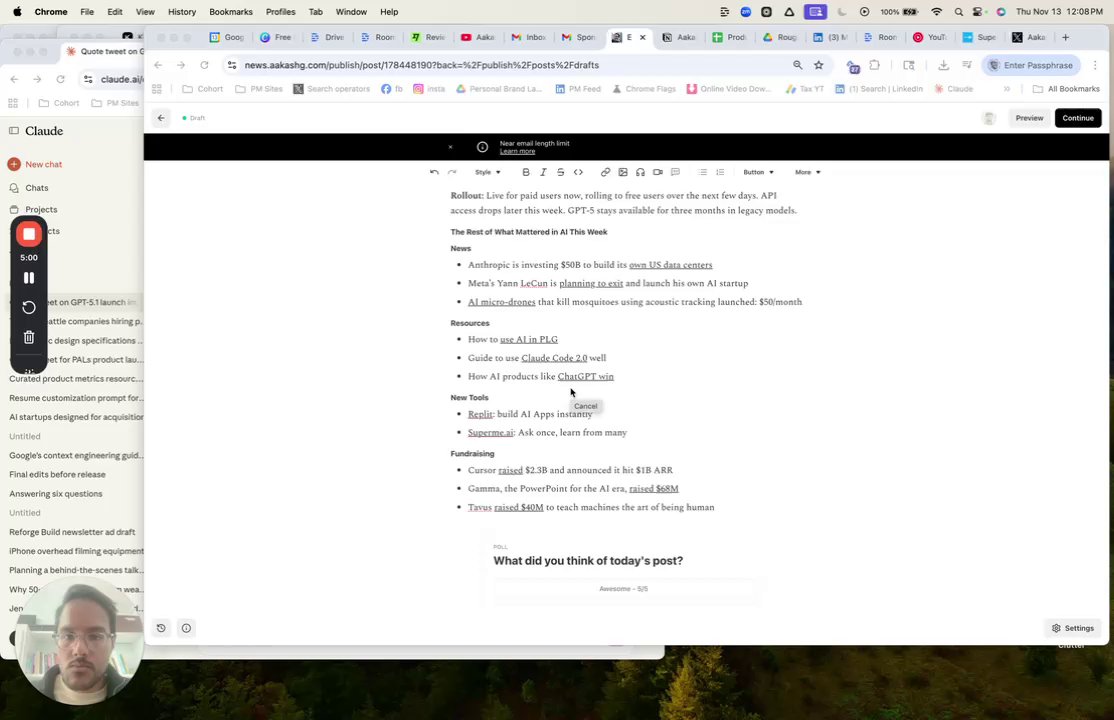The width and height of the screenshot is (1114, 720).
Task: Click the 'raised $68M' link
Action: point(654,489)
